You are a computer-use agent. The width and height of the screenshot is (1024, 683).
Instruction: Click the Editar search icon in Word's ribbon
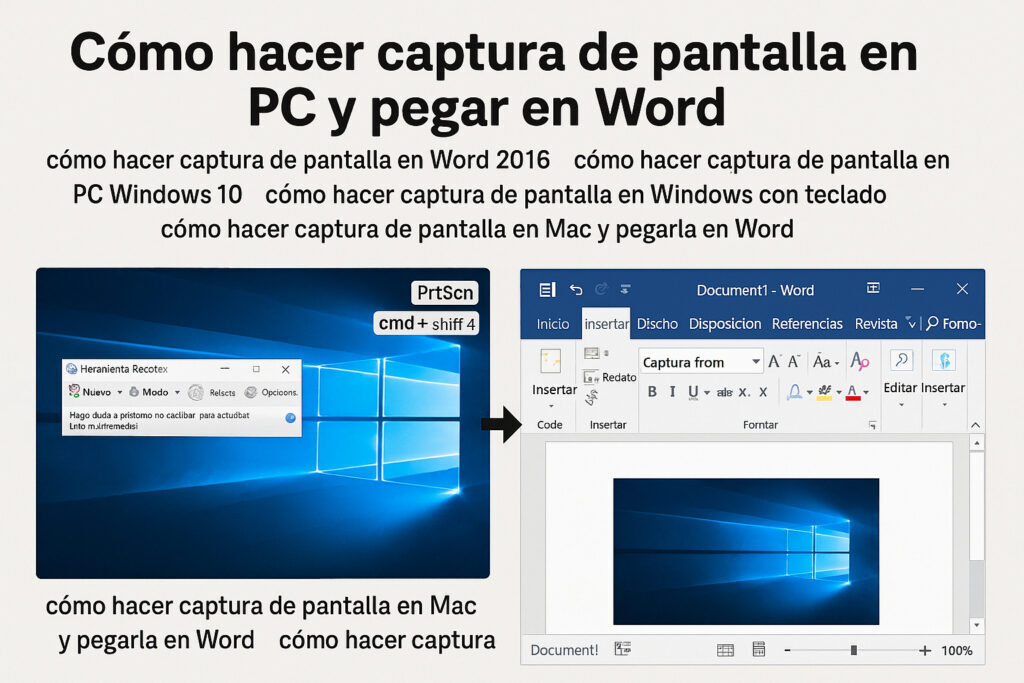point(901,360)
